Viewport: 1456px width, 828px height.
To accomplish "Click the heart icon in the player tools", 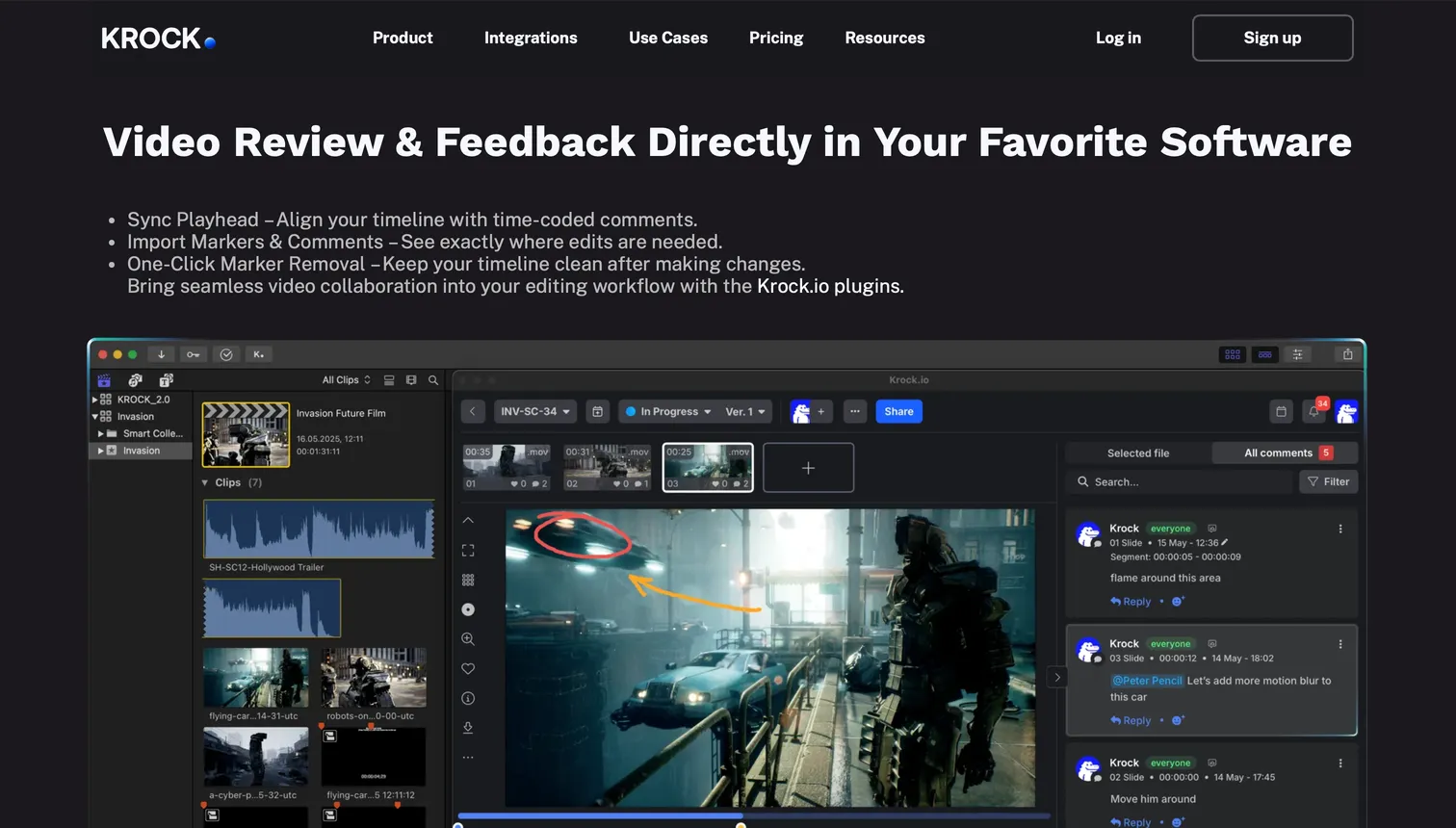I will [468, 668].
